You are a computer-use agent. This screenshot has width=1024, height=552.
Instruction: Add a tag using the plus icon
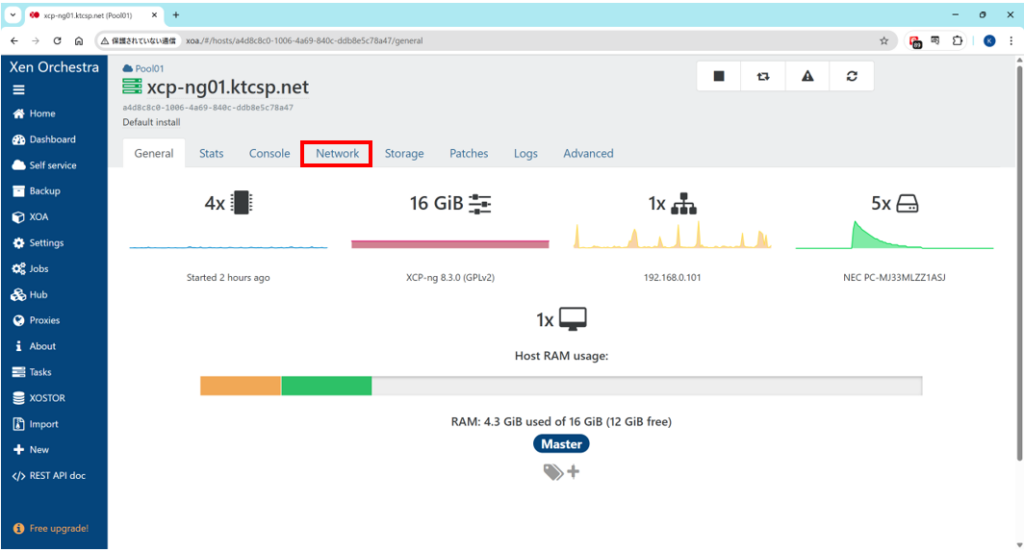[573, 472]
